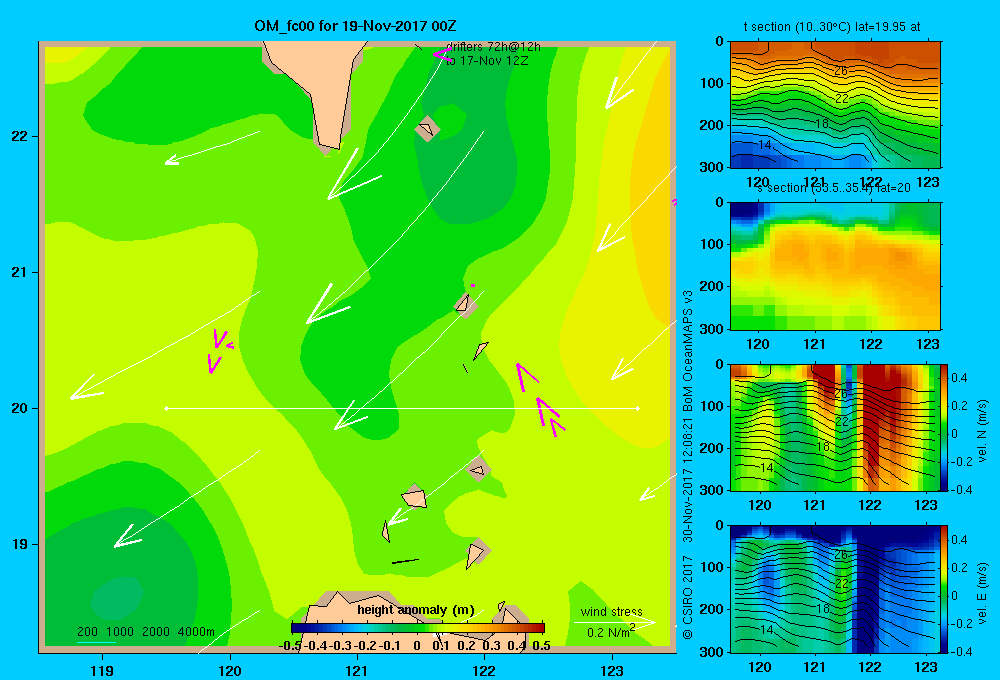The width and height of the screenshot is (1000, 680).
Task: Click the "200 1000 2000 4000m" depth contour legend
Action: (146, 632)
